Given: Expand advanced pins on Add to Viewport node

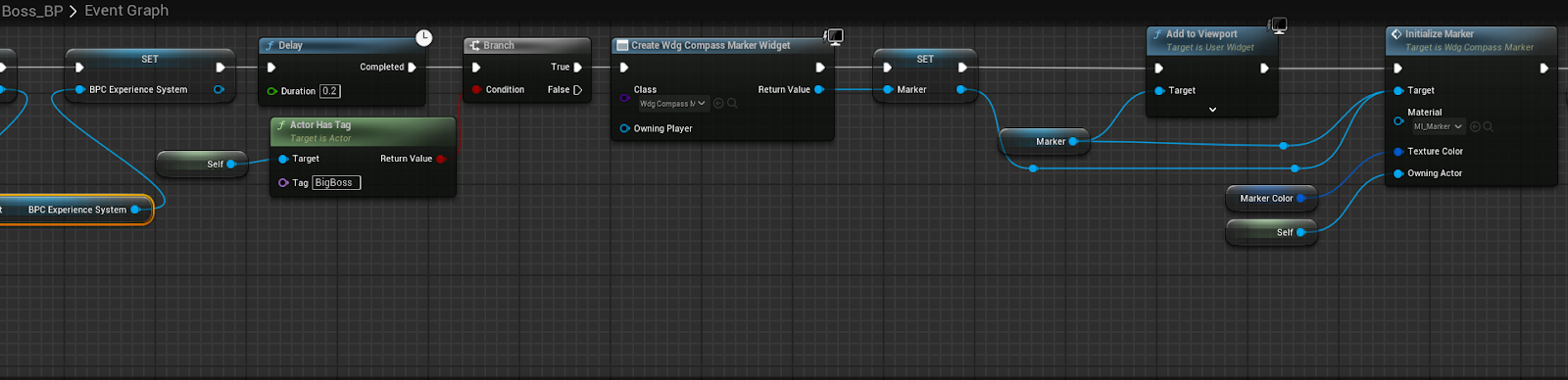Looking at the screenshot, I should [1212, 110].
